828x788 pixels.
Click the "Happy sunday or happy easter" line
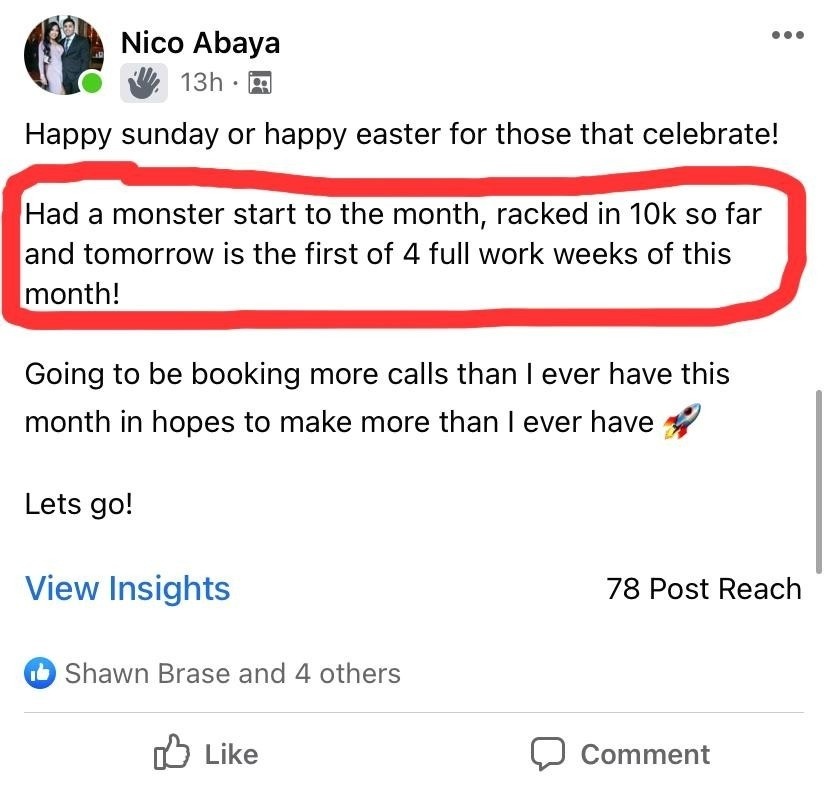[x=400, y=133]
